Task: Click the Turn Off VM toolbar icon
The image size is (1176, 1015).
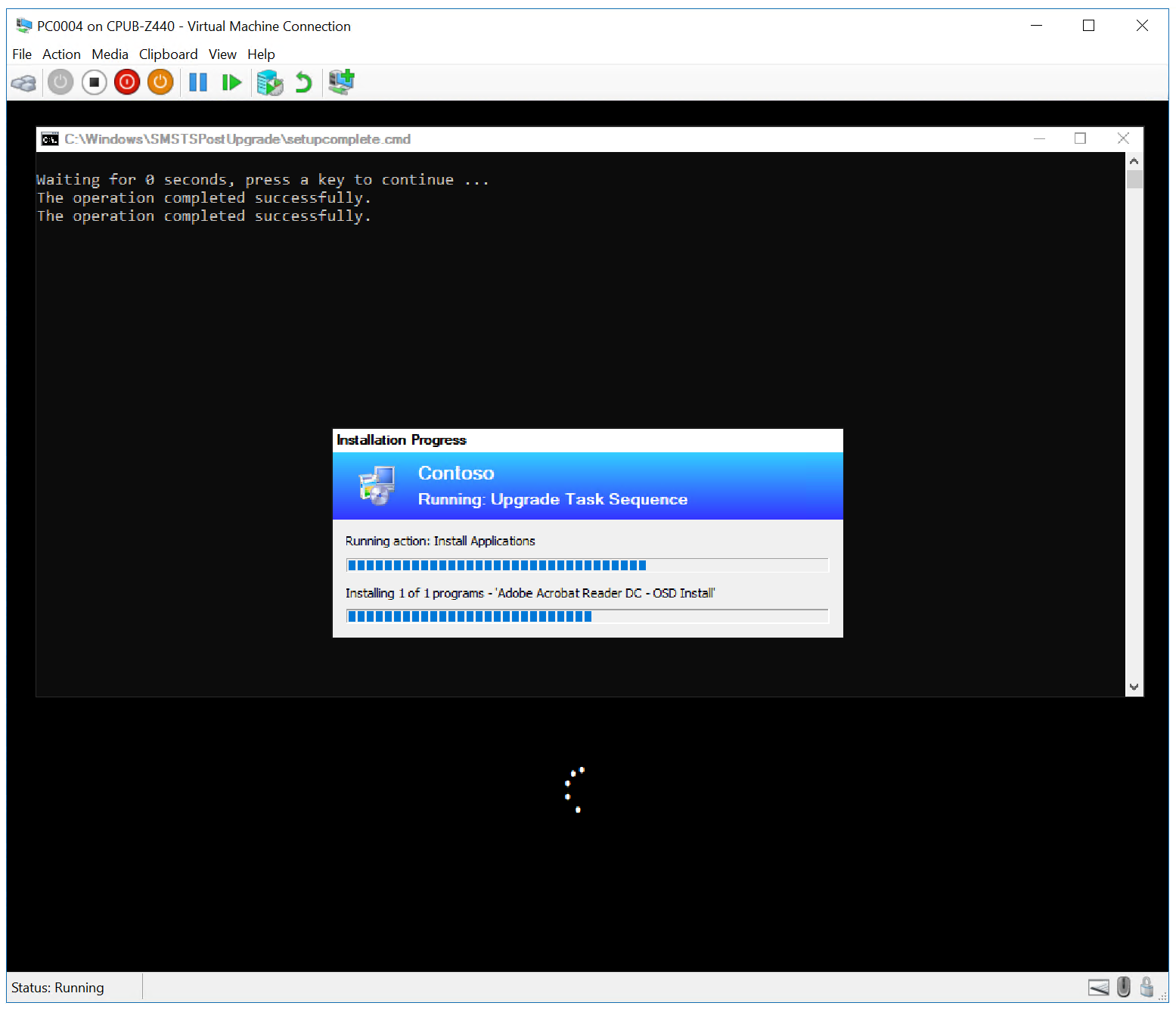Action: click(x=93, y=82)
